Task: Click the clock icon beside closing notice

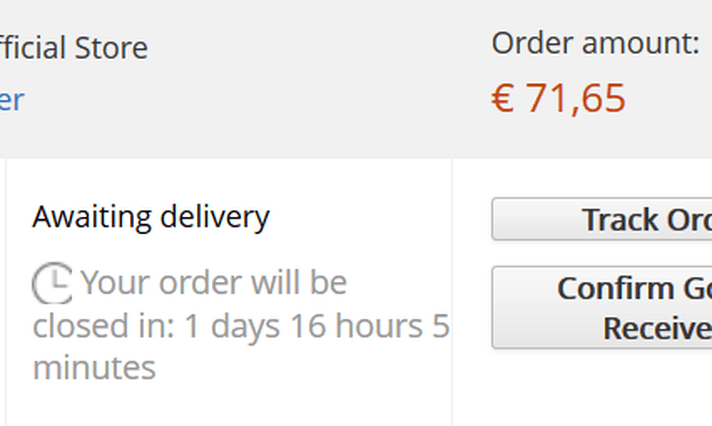Action: [52, 283]
